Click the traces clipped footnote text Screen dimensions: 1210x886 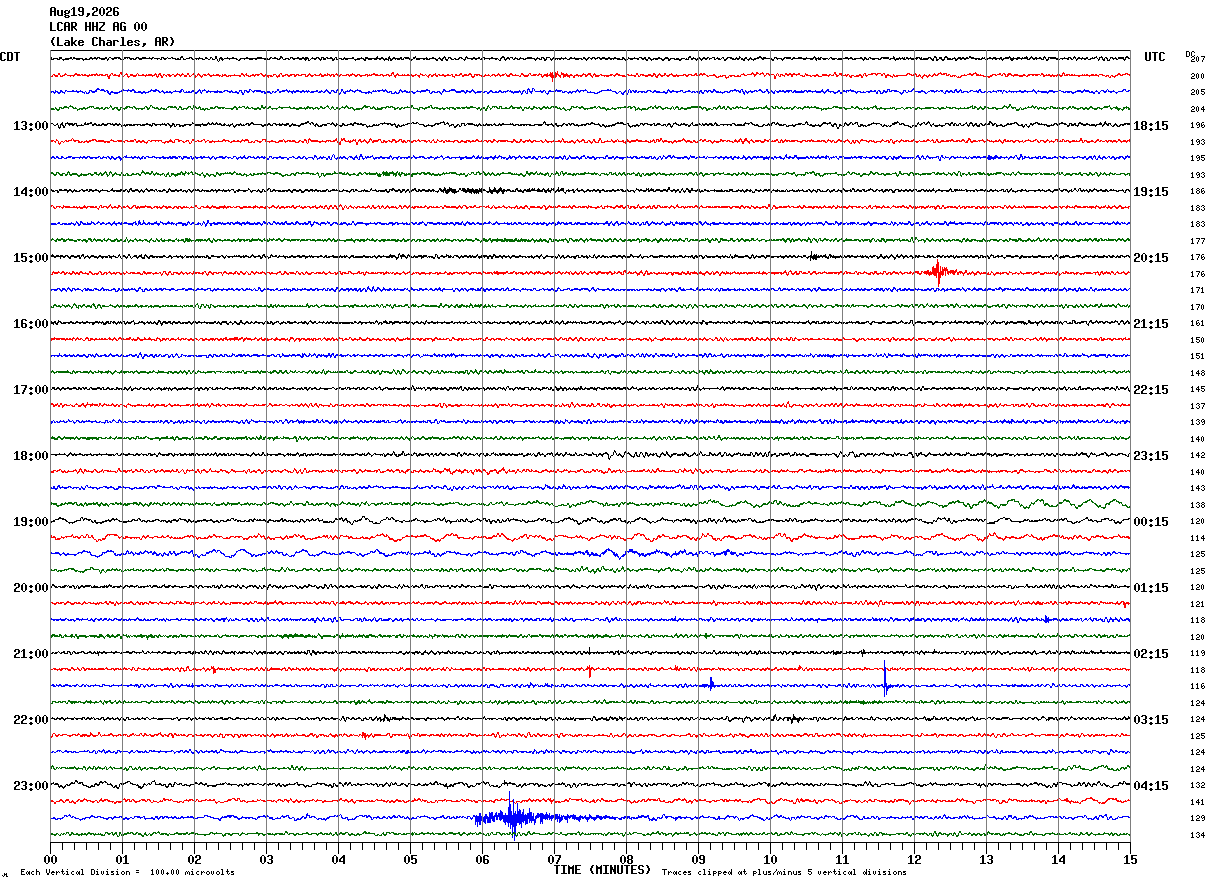[784, 872]
